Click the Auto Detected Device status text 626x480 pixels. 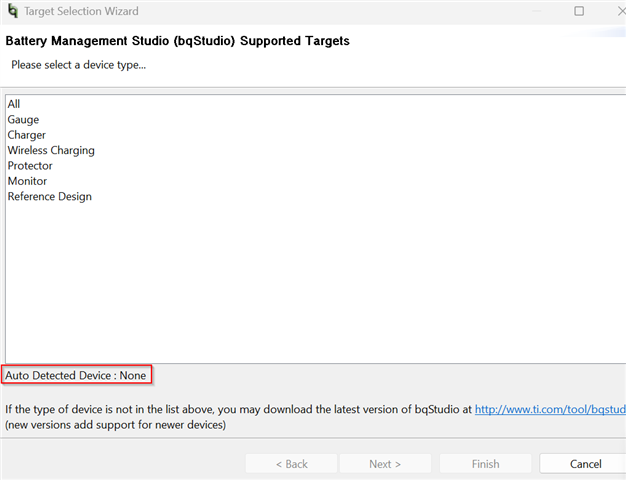point(76,375)
